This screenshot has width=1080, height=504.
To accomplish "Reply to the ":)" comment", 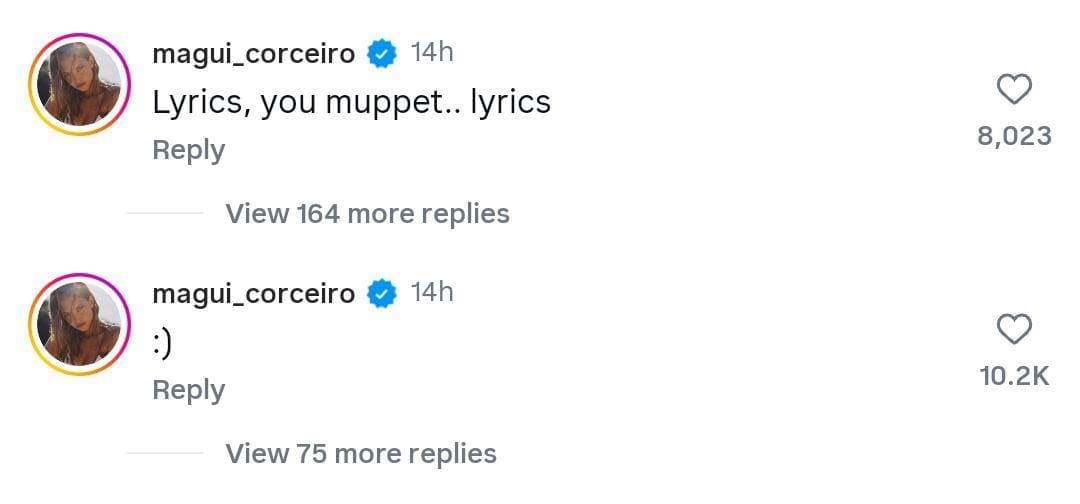I will click(x=188, y=390).
